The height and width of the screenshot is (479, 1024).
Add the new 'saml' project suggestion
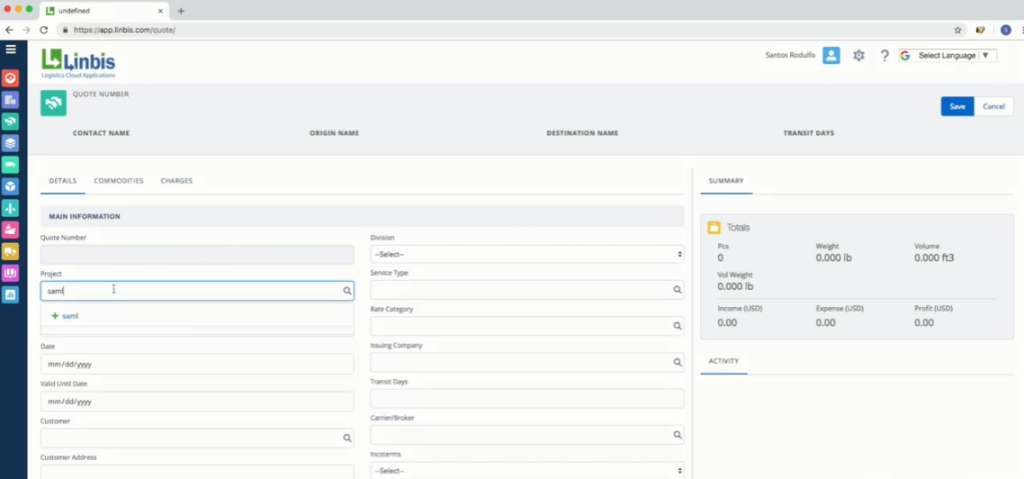click(65, 316)
